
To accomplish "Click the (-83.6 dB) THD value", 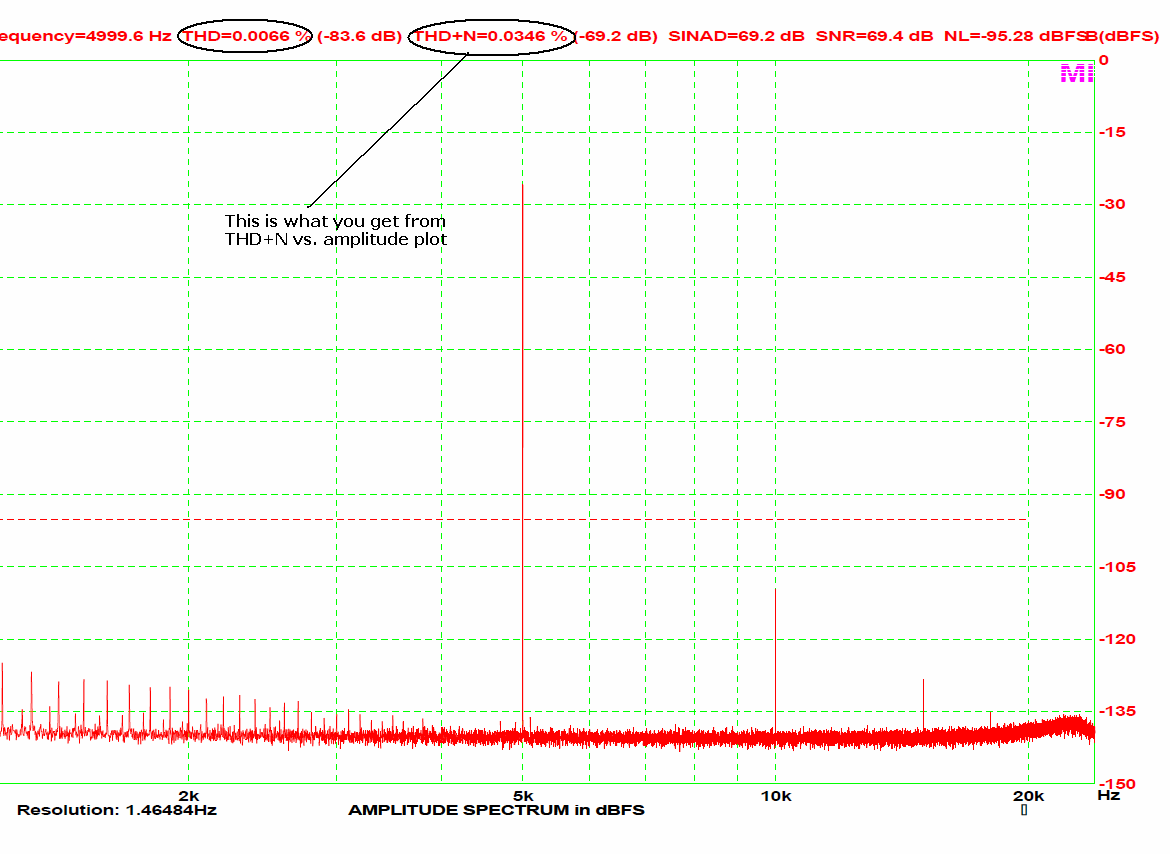I will coord(360,36).
